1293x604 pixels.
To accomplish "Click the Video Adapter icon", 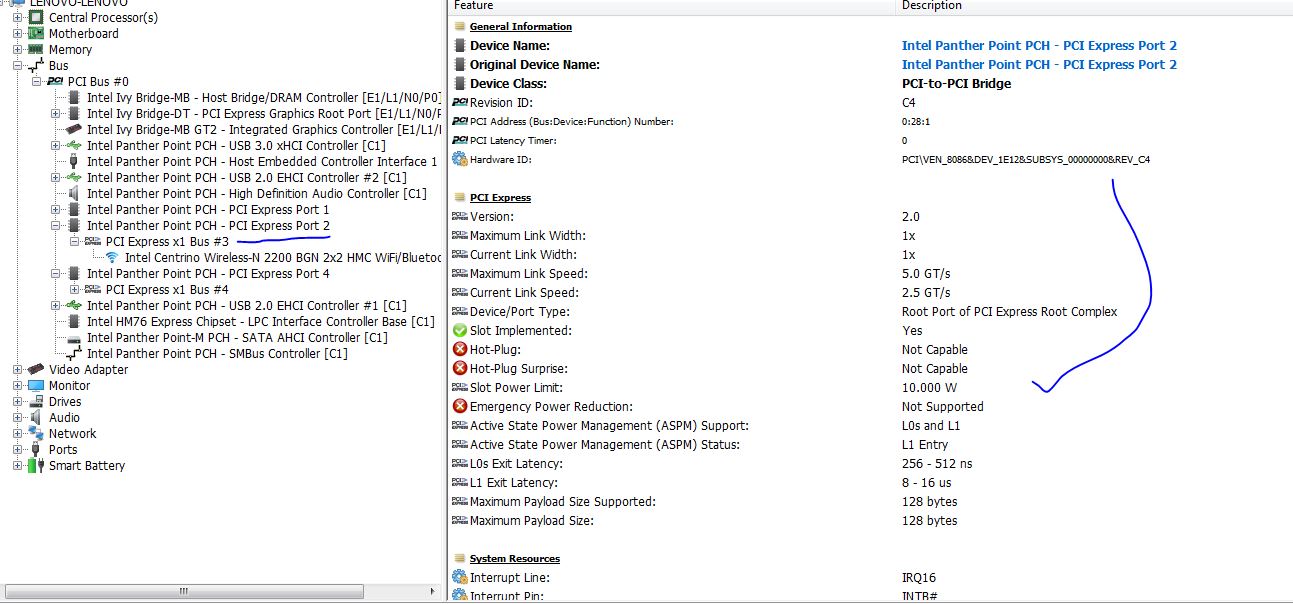I will pos(36,369).
